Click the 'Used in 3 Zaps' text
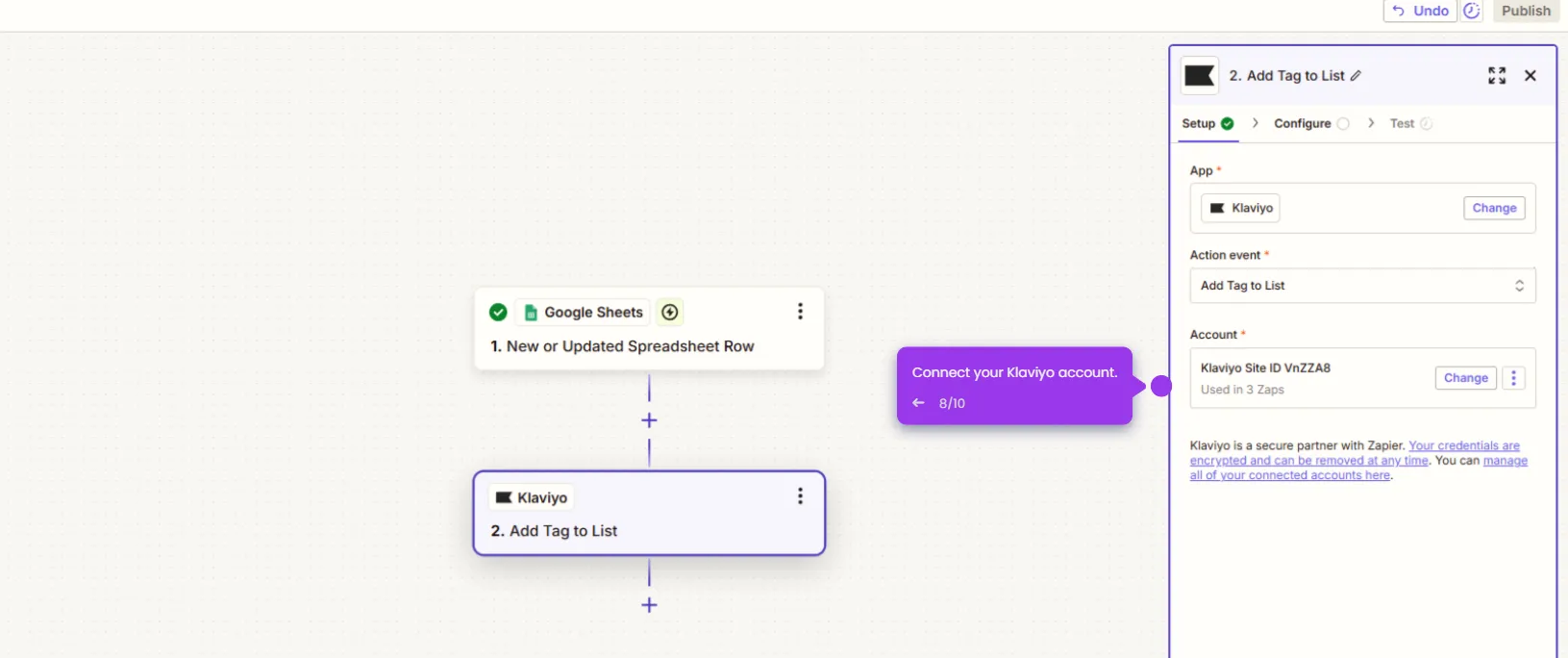 [x=1242, y=390]
